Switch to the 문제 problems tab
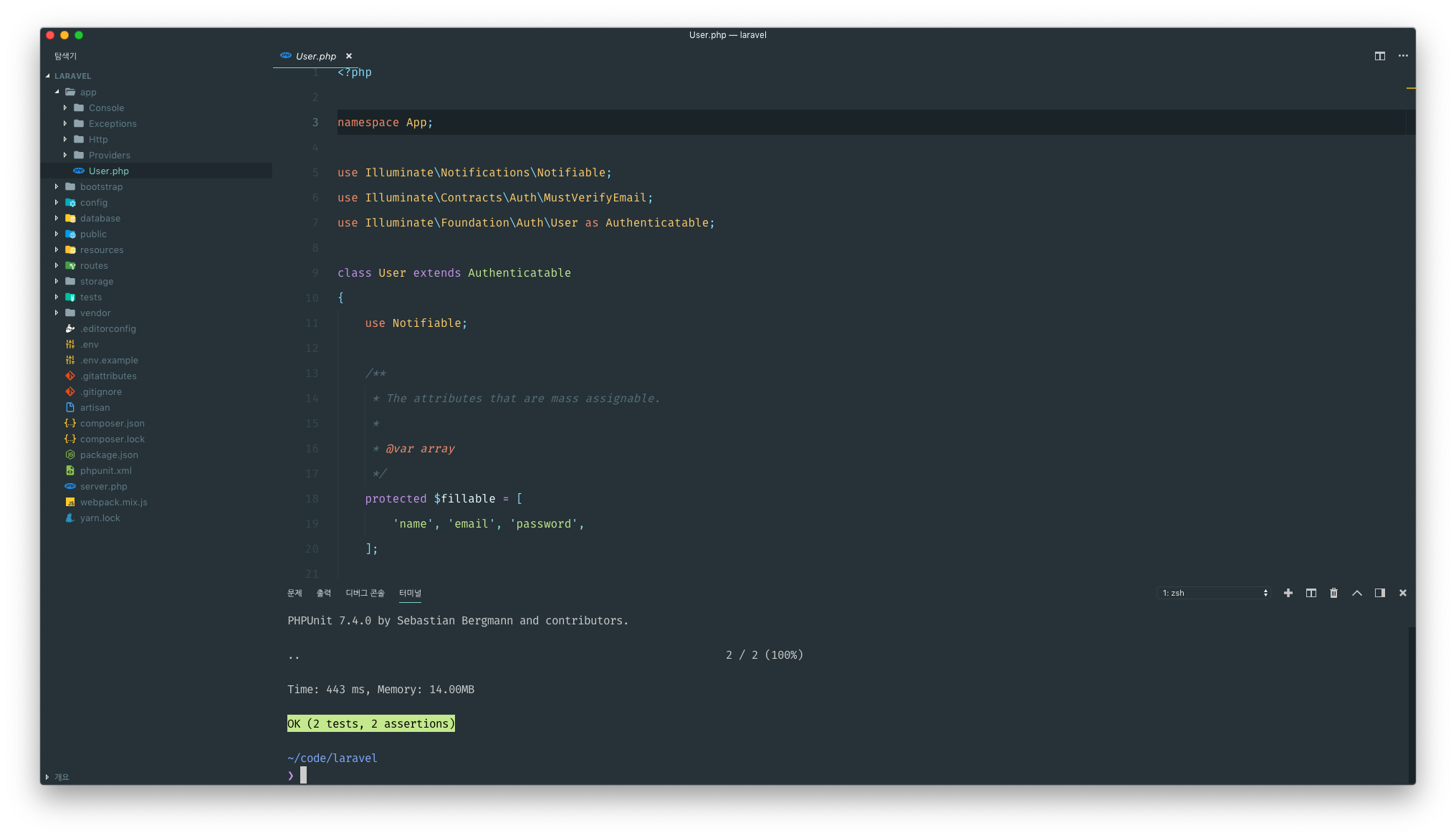 click(x=294, y=593)
